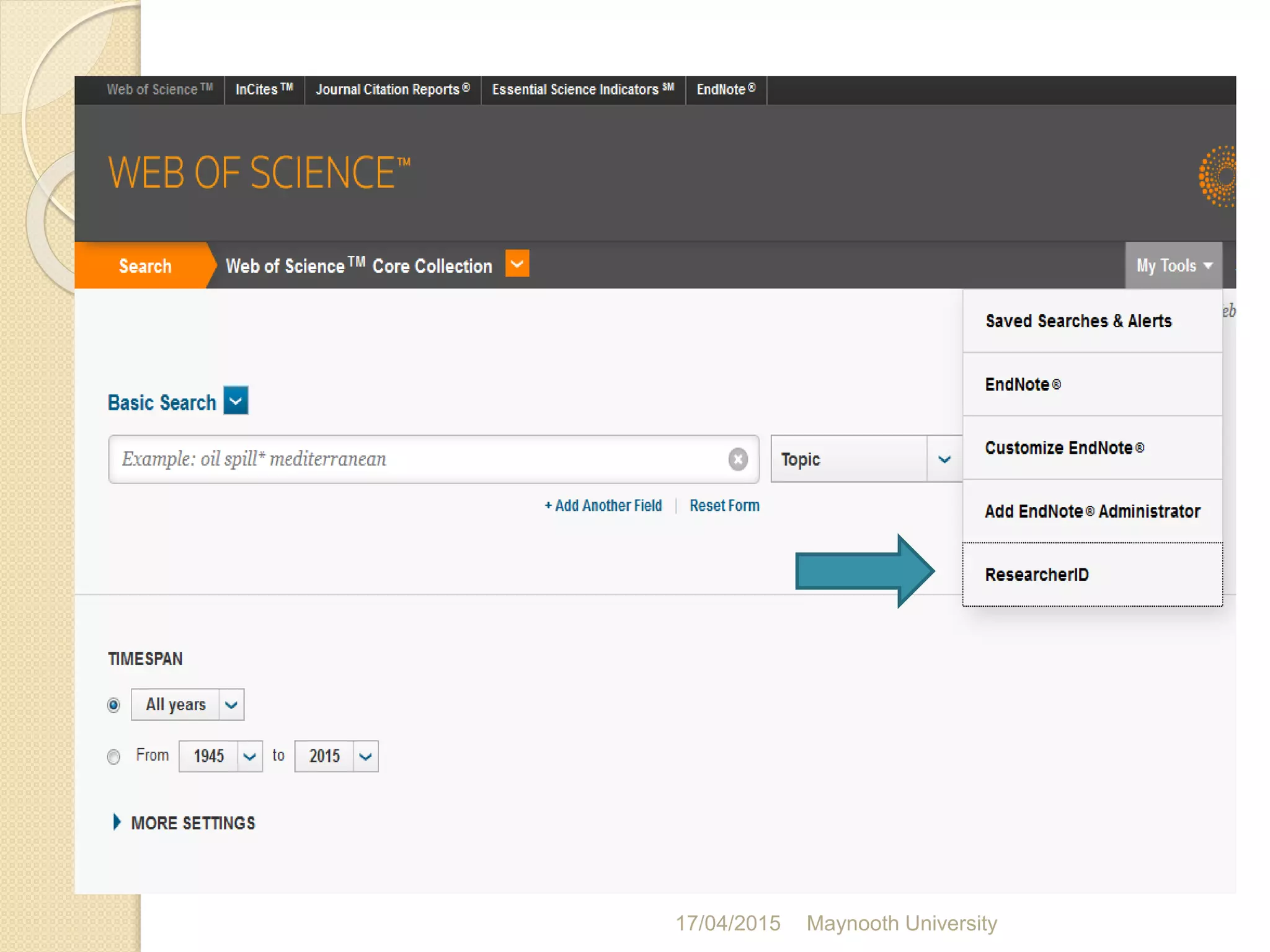Image resolution: width=1270 pixels, height=952 pixels.
Task: Click the + Add Another Field link
Action: (603, 506)
